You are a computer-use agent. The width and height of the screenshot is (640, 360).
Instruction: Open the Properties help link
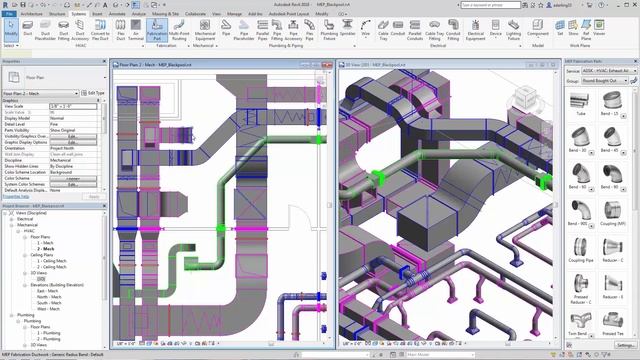pos(16,196)
